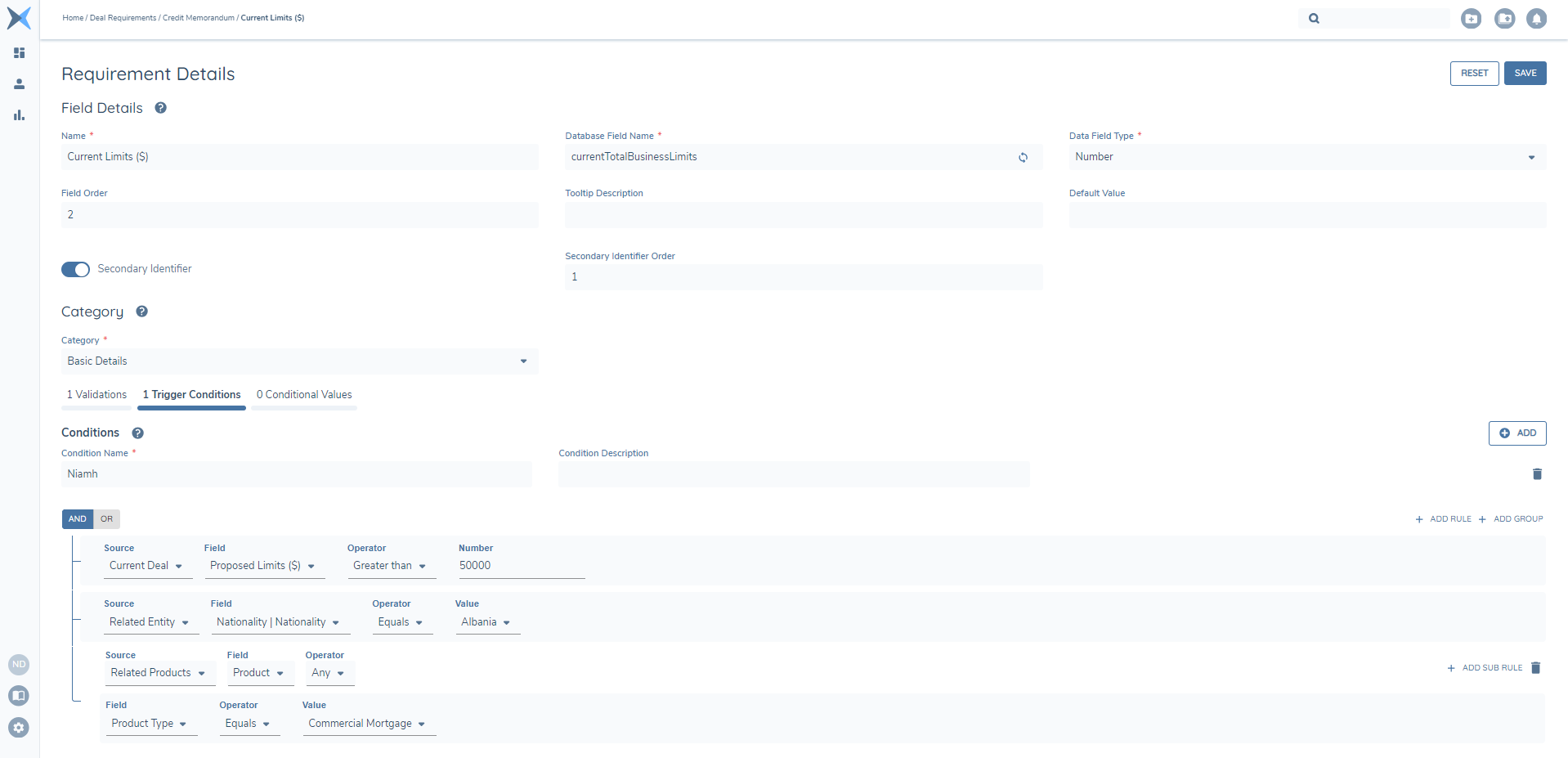Open the user profile sidebar icon
This screenshot has height=758, width=1568.
tap(20, 84)
